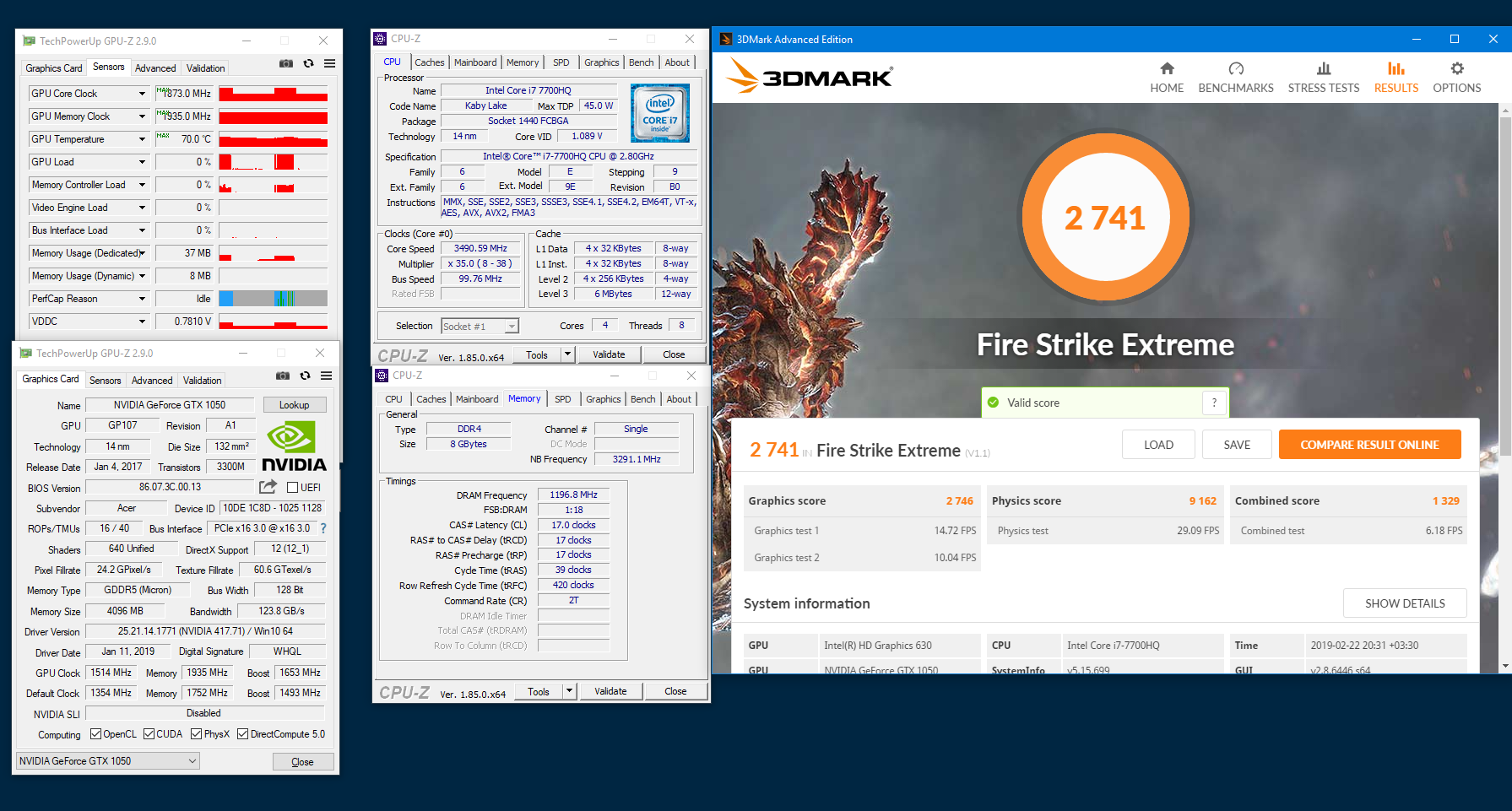Open NVIDIA GeForce GTX 1050 GPU selector dropdown
1512x811 pixels.
[108, 760]
